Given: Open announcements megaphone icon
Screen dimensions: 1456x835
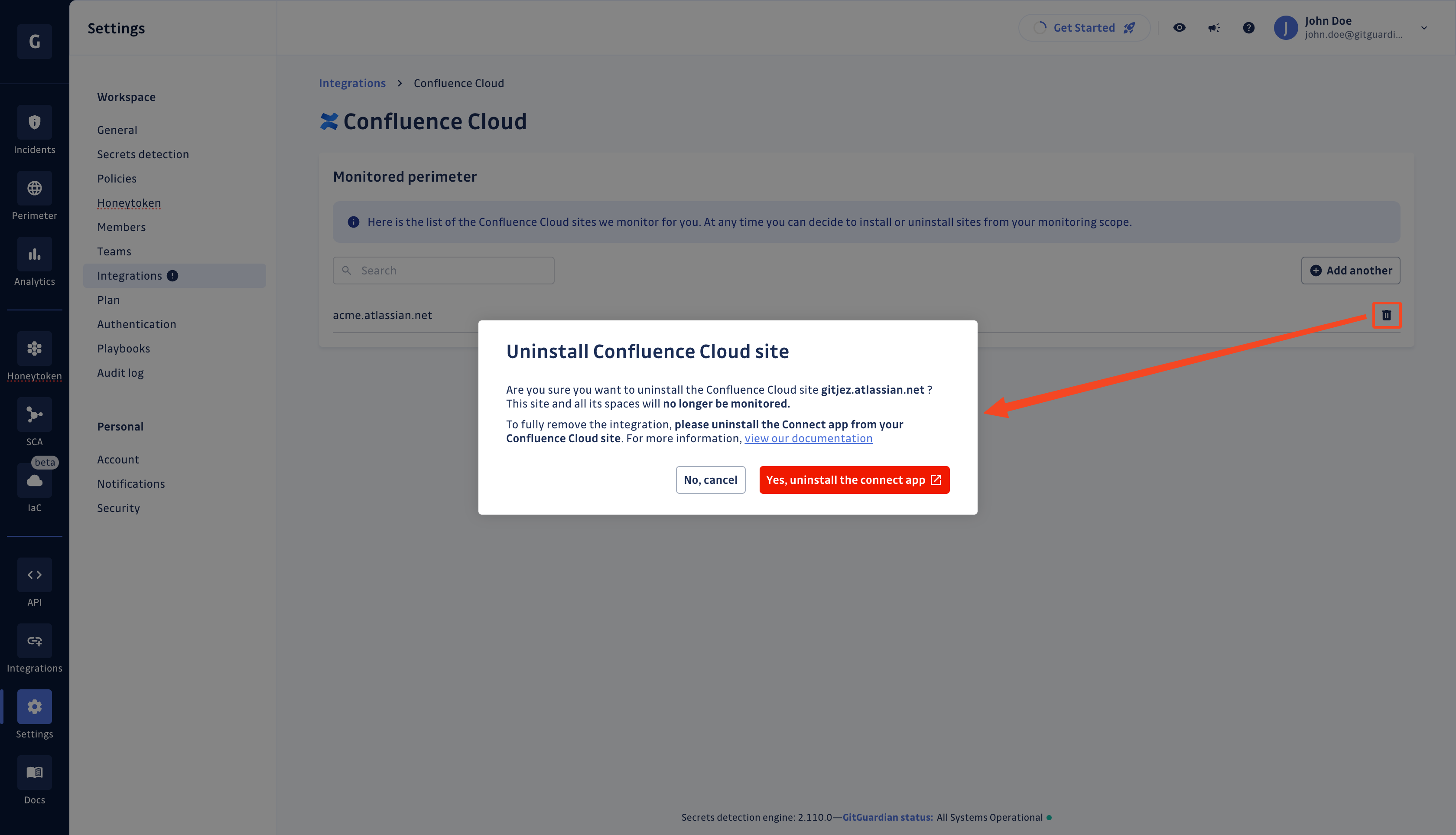Looking at the screenshot, I should click(1213, 27).
